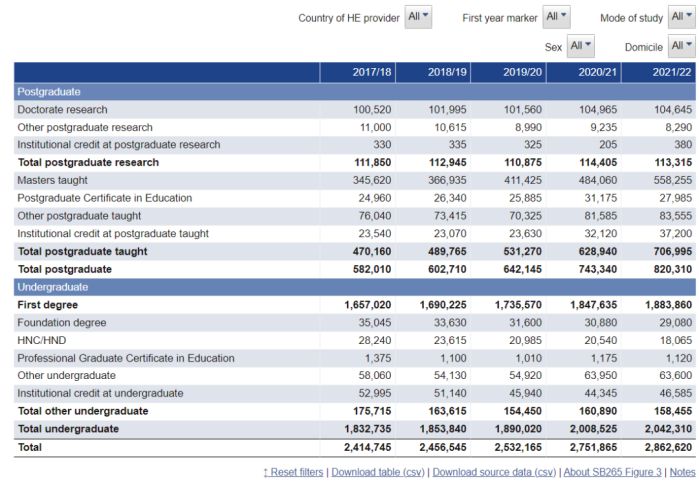Open the Sex filter dropdown
This screenshot has height=482, width=699.
580,46
